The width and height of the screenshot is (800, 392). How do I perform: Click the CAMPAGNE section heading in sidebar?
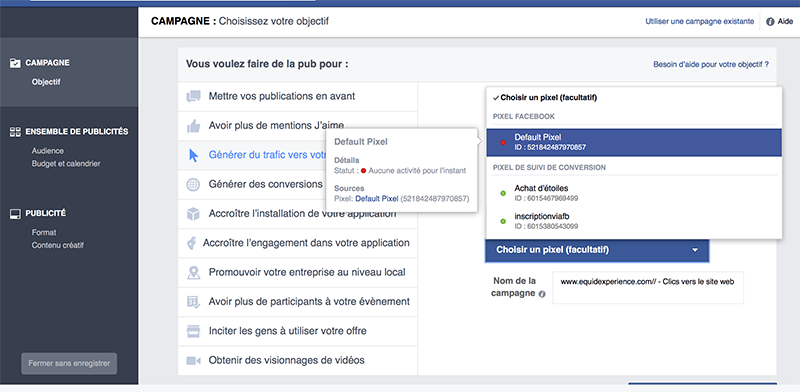point(47,63)
